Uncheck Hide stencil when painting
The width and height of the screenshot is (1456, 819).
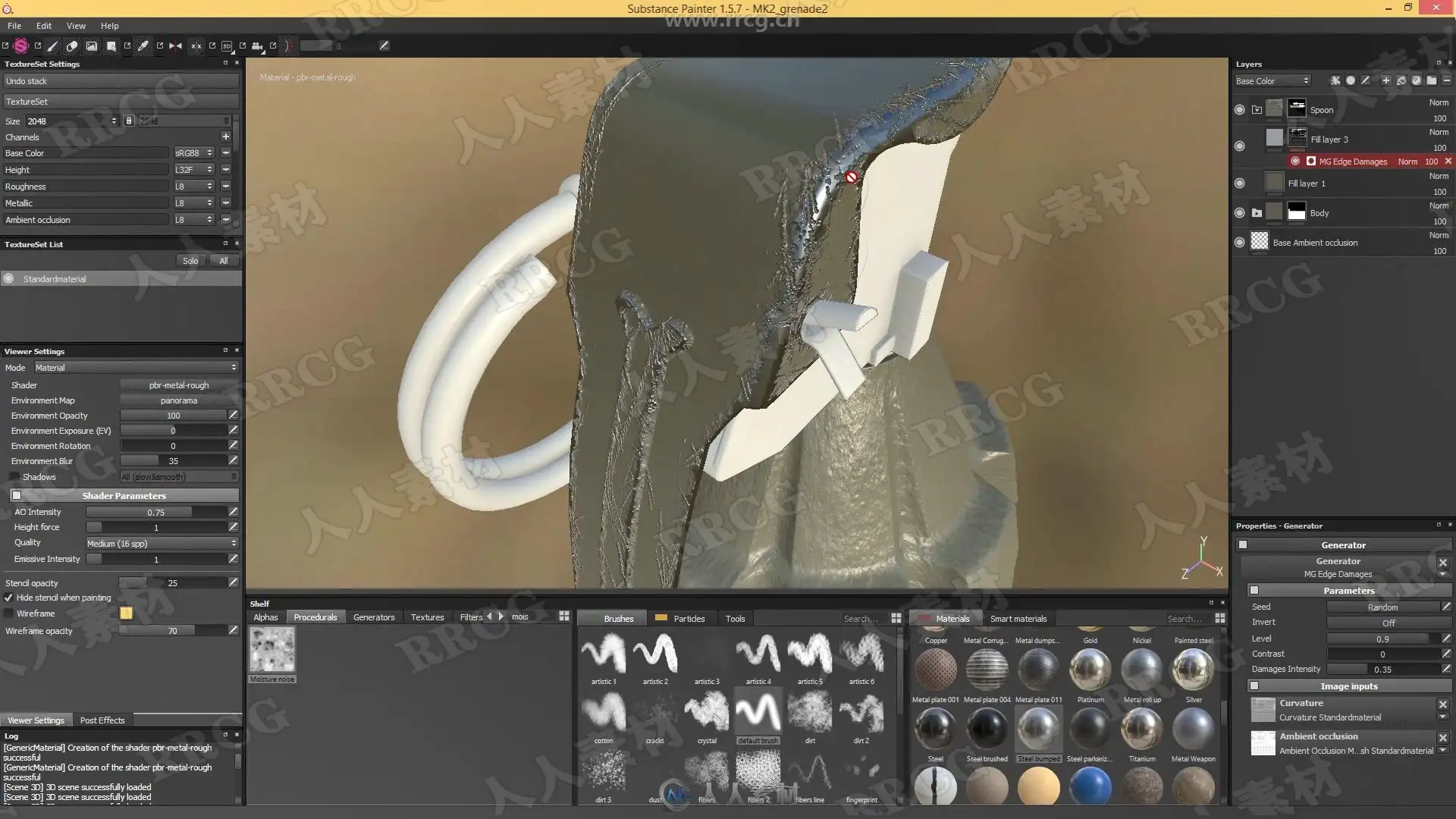8,598
